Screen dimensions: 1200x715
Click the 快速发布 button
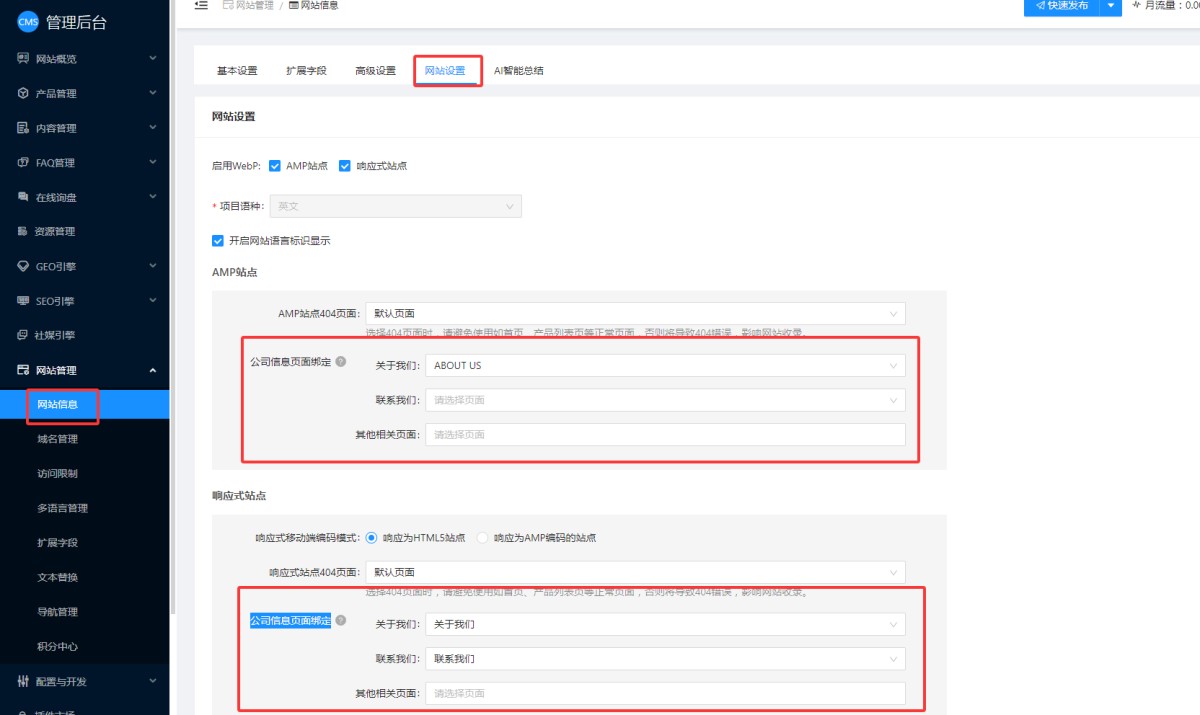point(1061,6)
